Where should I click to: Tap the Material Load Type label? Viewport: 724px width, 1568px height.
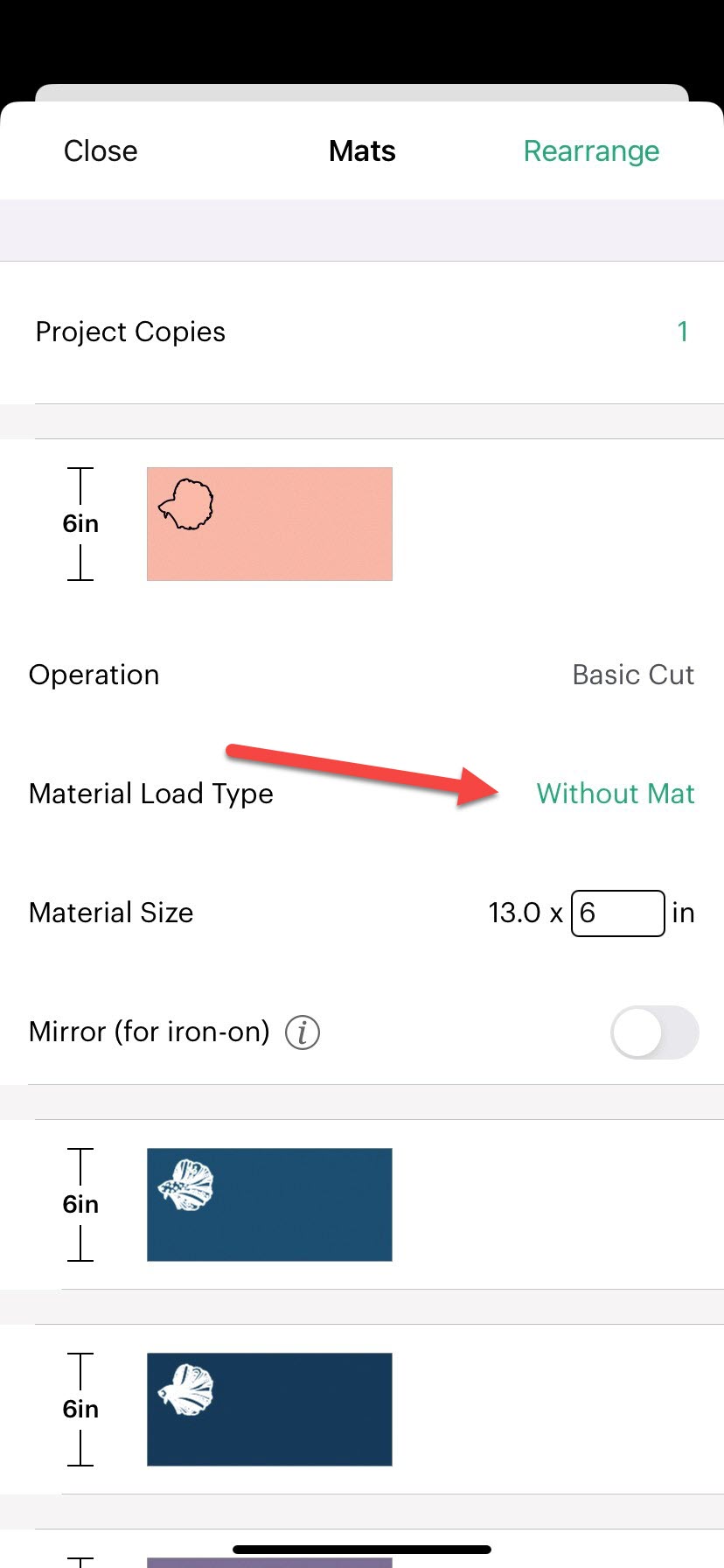click(x=150, y=794)
